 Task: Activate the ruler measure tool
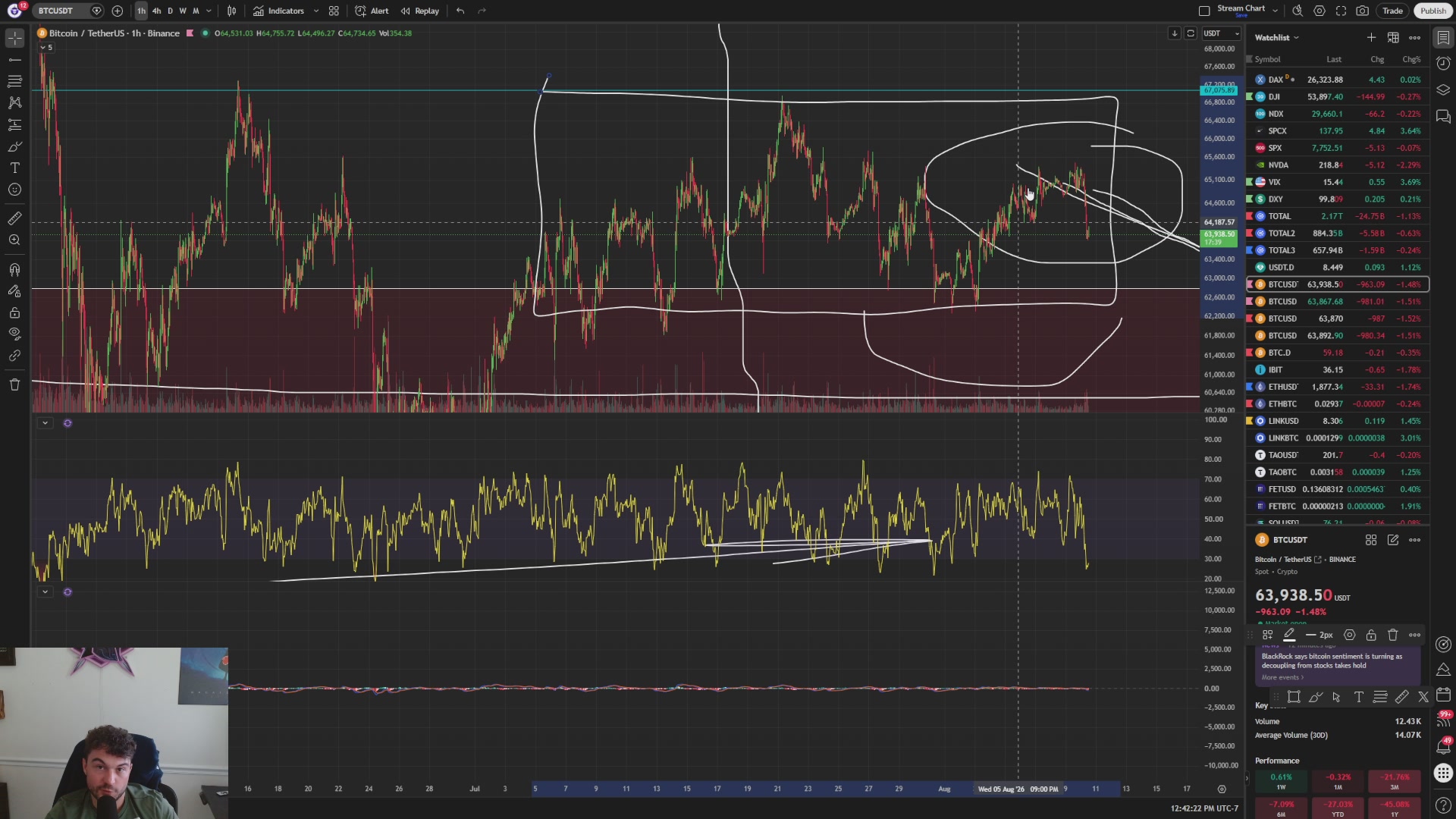14,218
